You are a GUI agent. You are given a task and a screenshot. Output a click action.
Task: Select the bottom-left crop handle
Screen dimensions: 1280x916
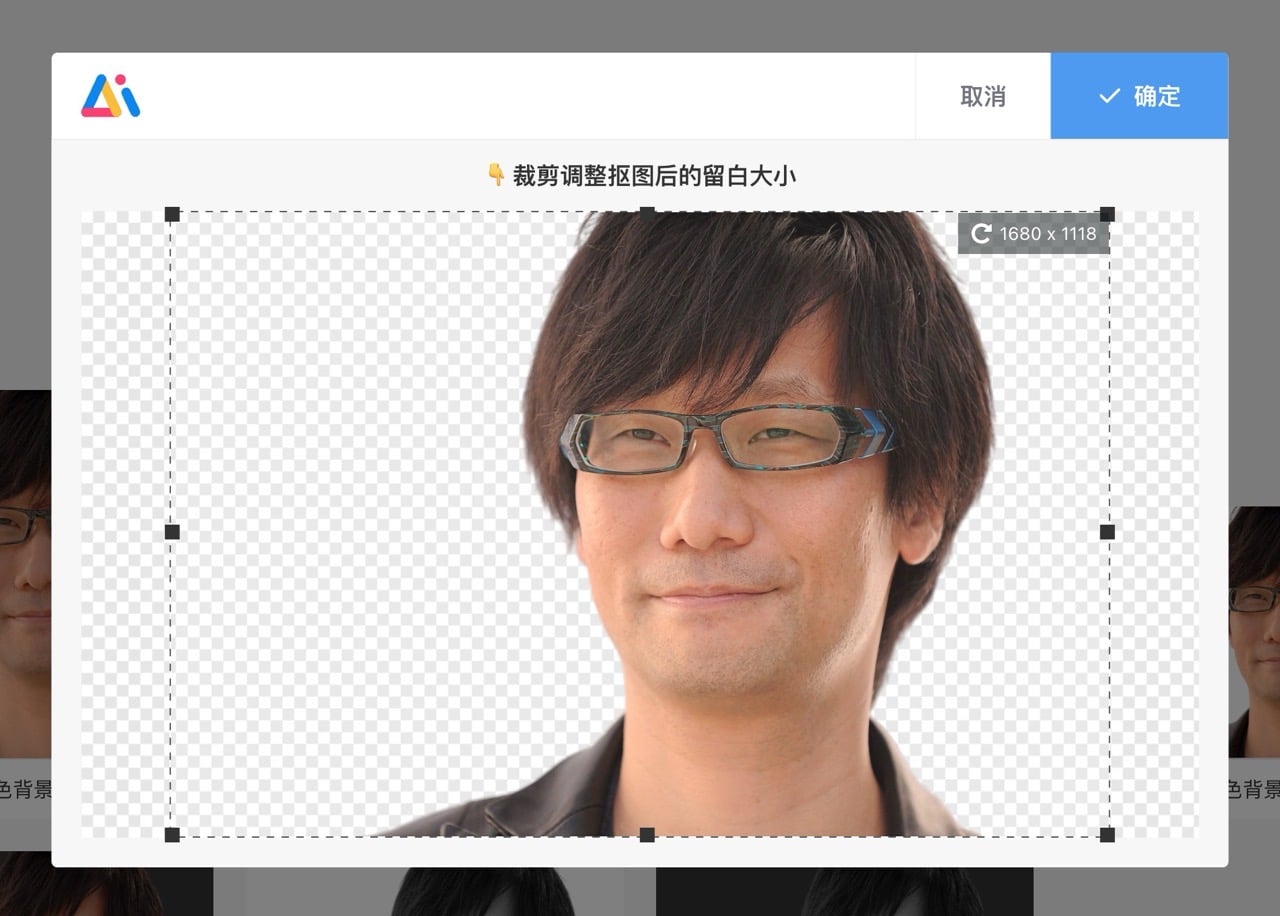(172, 834)
